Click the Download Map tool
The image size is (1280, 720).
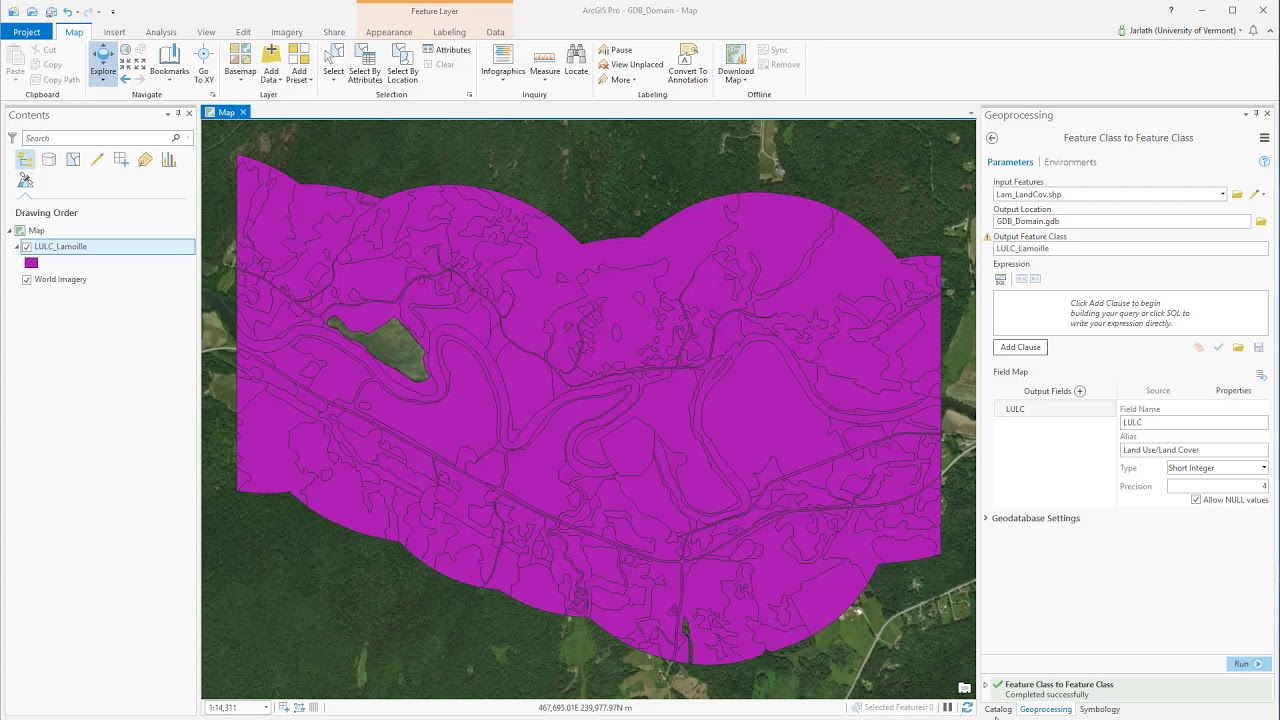click(x=736, y=63)
